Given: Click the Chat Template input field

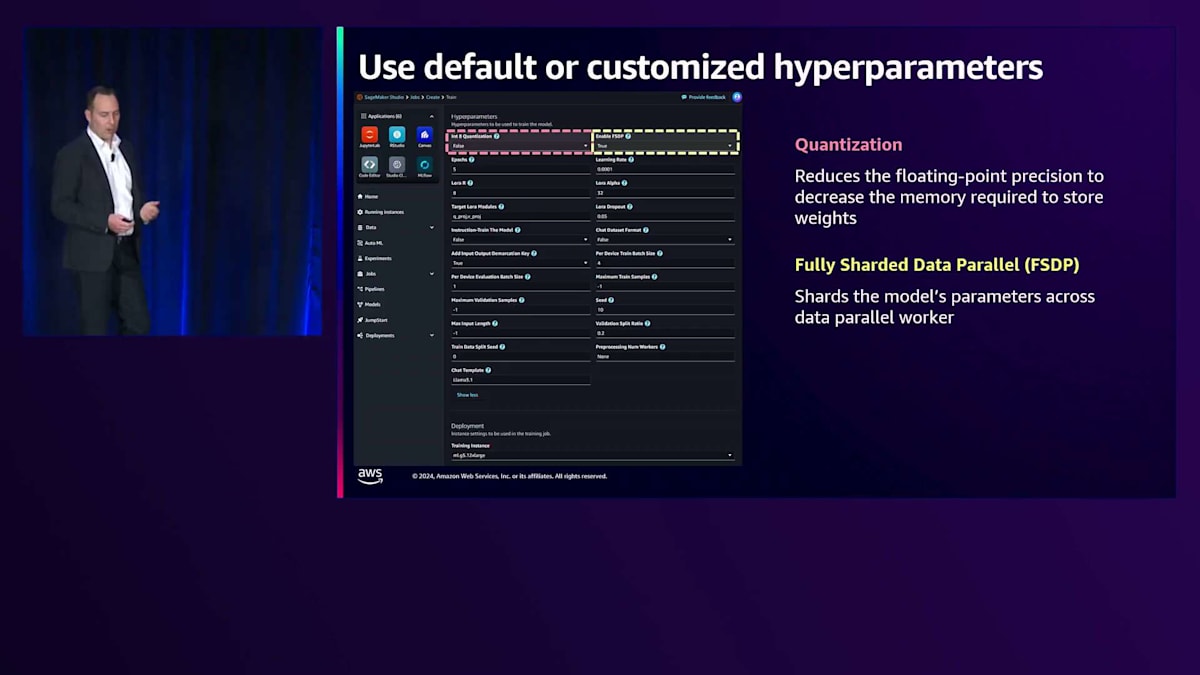Looking at the screenshot, I should pos(520,380).
